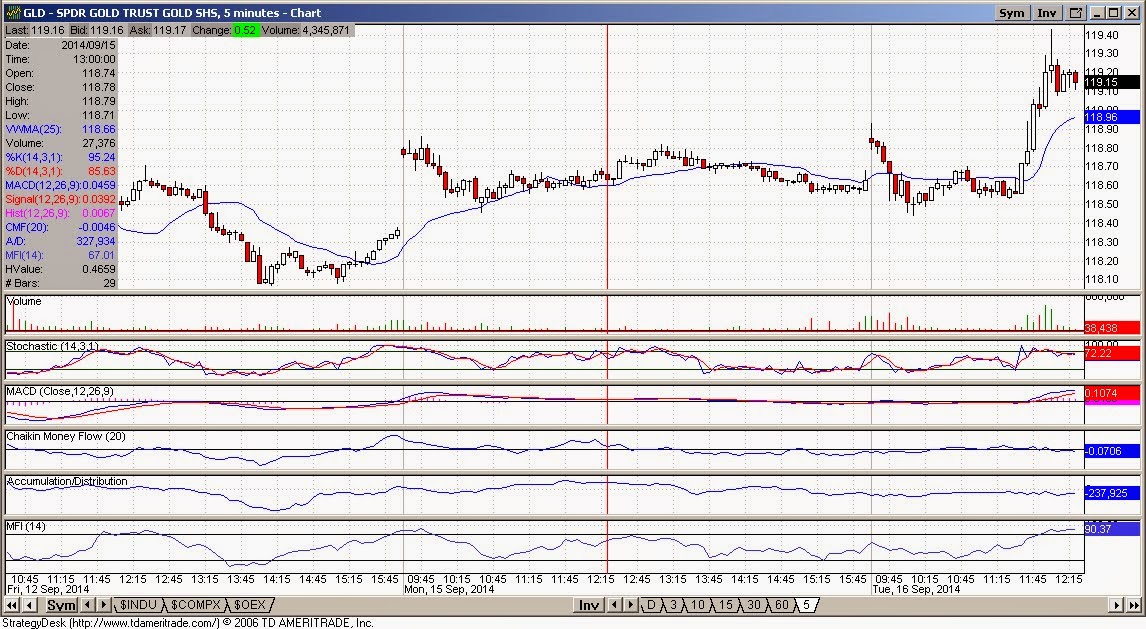Image resolution: width=1146 pixels, height=629 pixels.
Task: Click the Ask: 119.17 quote field
Action: 158,30
